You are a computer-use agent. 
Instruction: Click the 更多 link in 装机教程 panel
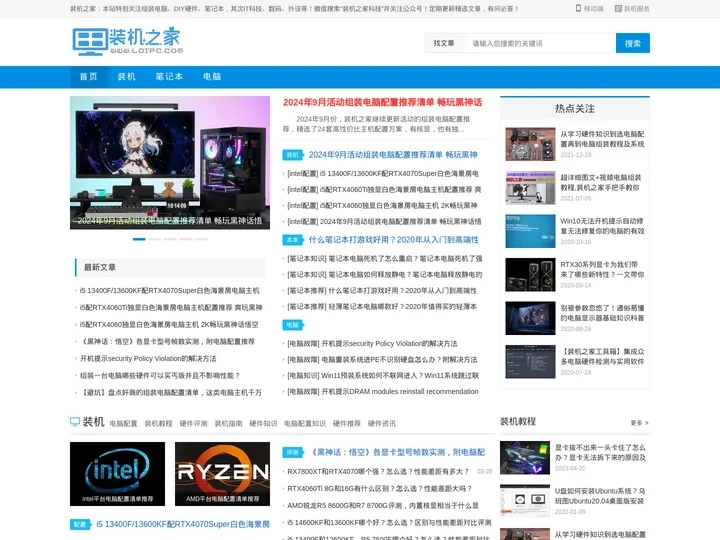[x=639, y=423]
